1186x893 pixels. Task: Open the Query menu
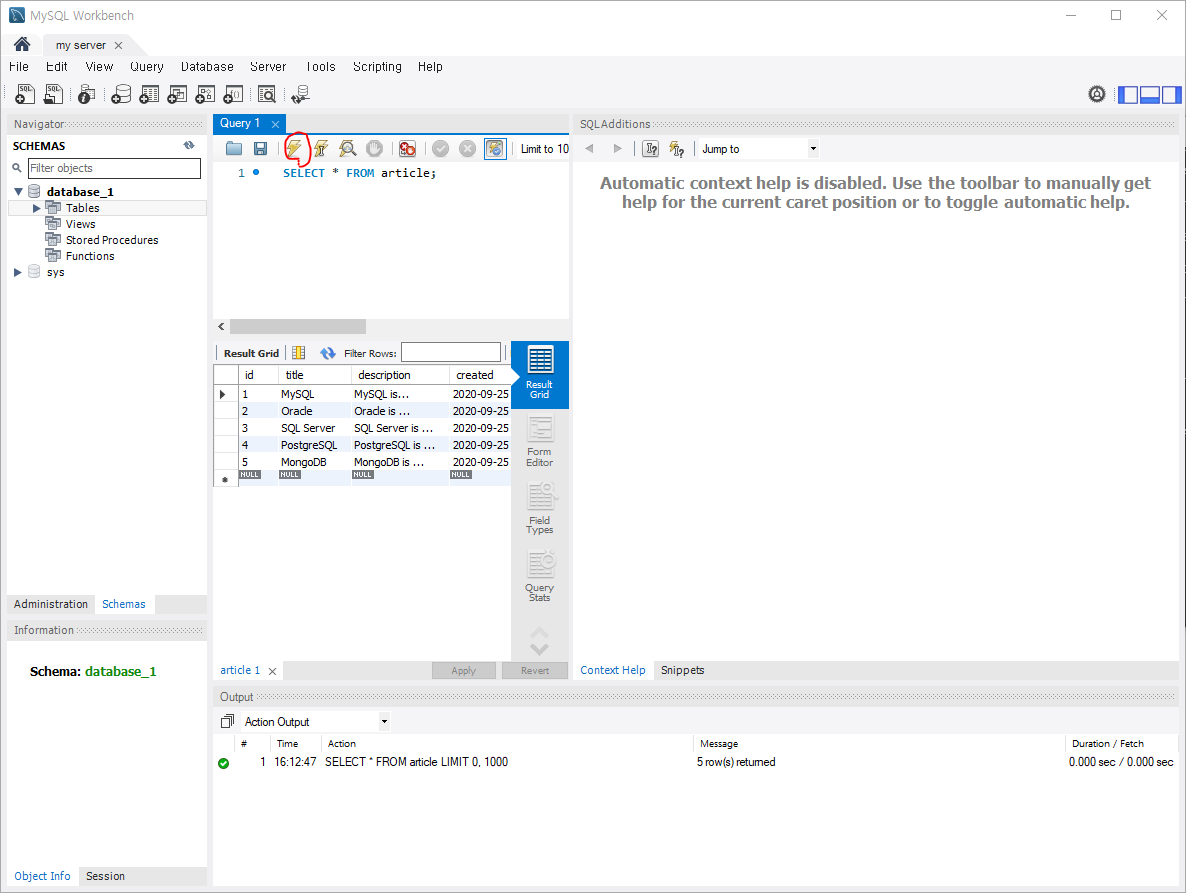[x=147, y=67]
